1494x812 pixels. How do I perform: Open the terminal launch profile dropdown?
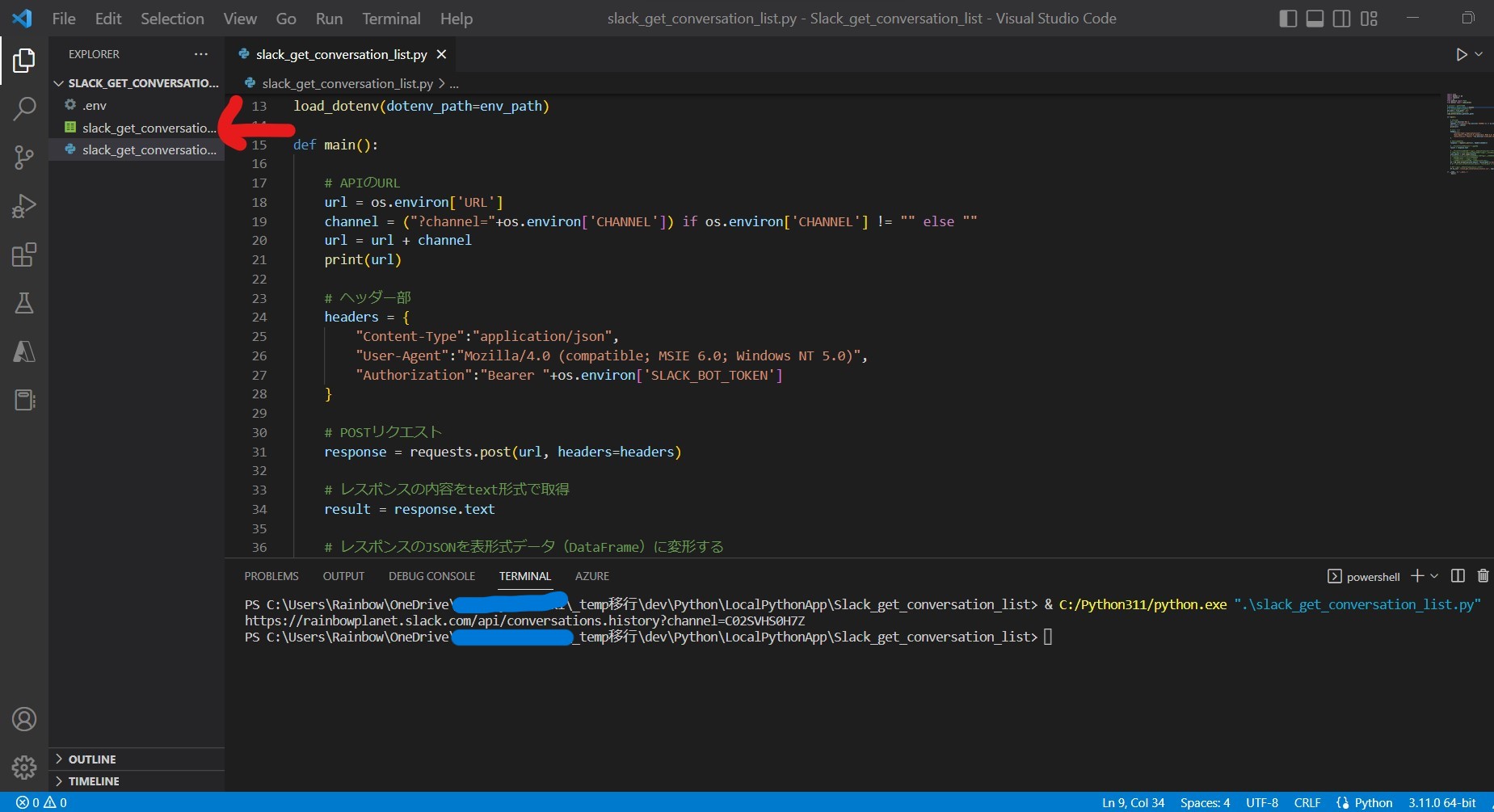pos(1434,576)
